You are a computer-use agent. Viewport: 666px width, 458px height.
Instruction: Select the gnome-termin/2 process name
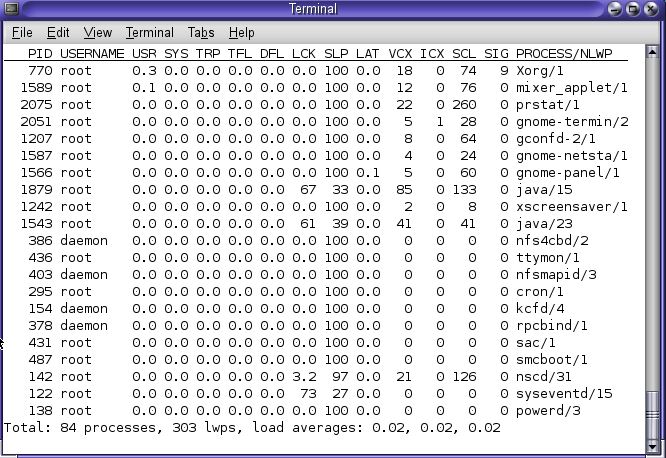(x=572, y=122)
